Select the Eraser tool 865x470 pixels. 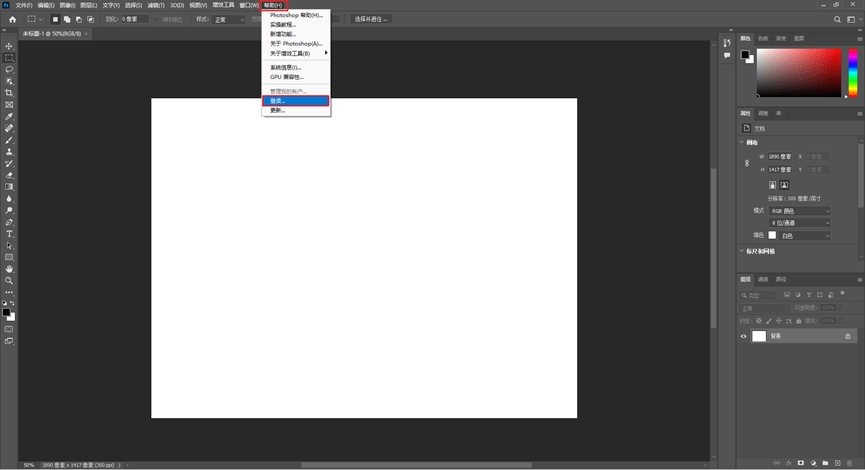click(x=9, y=175)
